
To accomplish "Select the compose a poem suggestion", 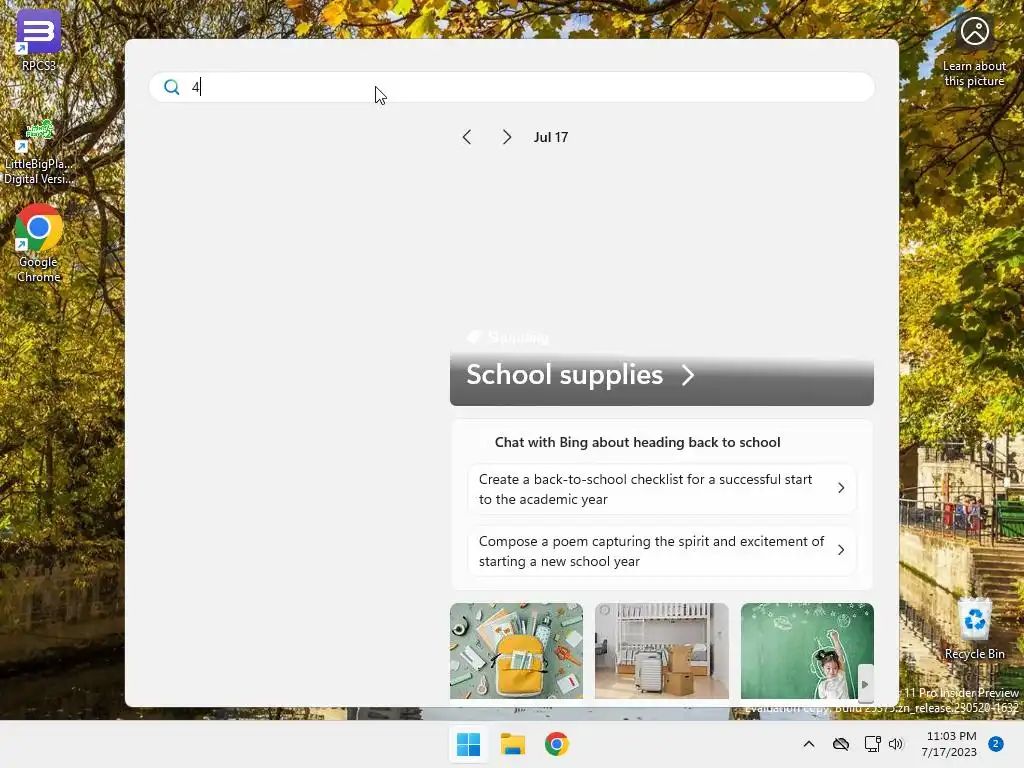I will [662, 551].
